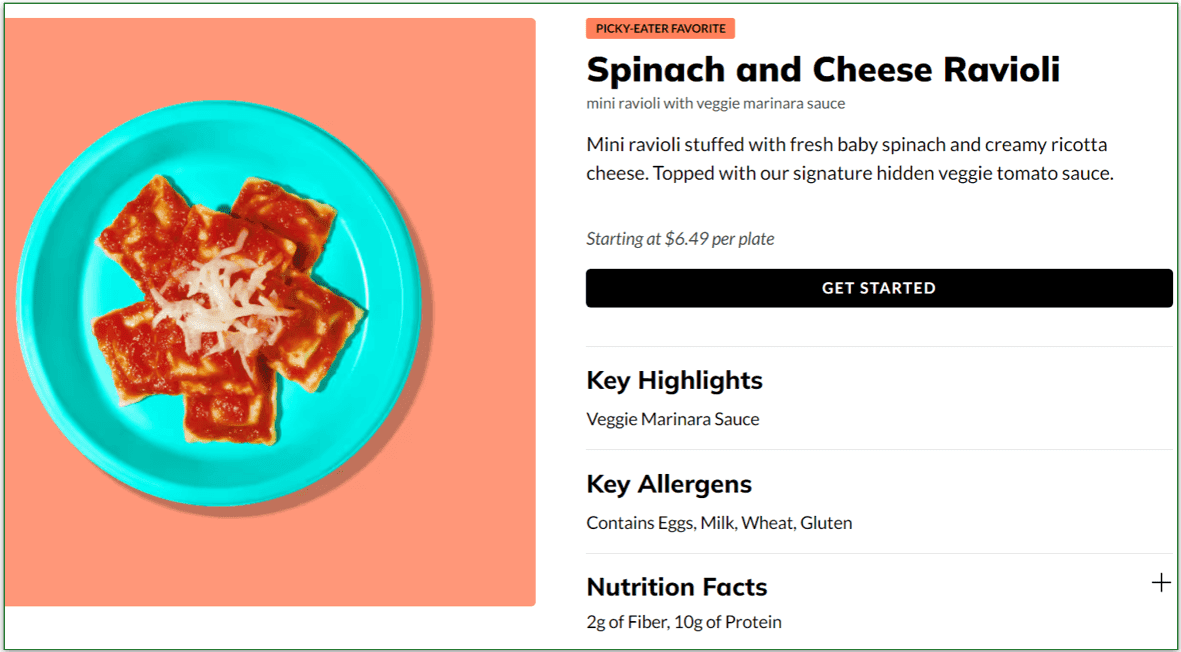This screenshot has height=652, width=1181.
Task: Click the Key Allergens heading
Action: (669, 484)
